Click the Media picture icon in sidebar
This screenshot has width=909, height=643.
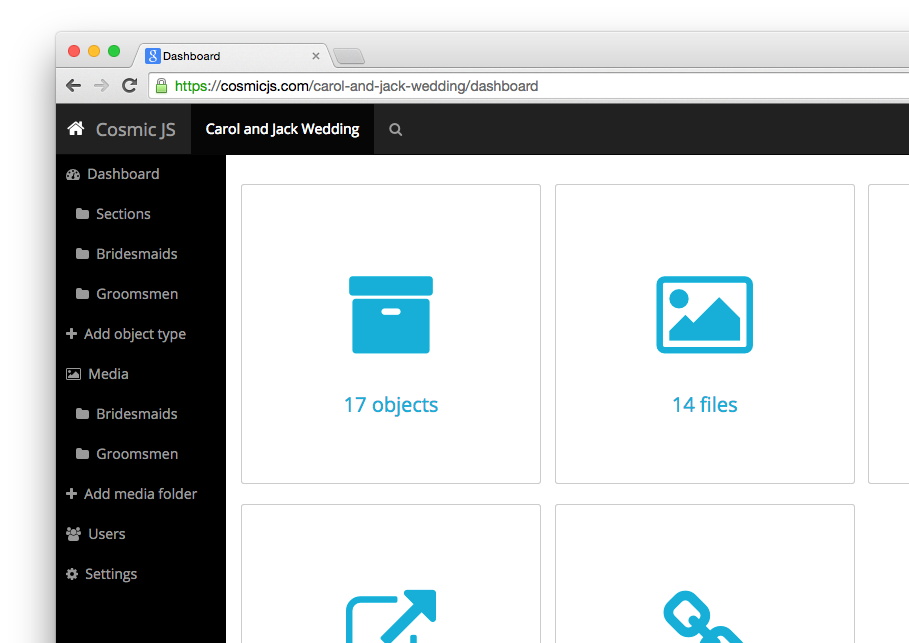point(73,374)
